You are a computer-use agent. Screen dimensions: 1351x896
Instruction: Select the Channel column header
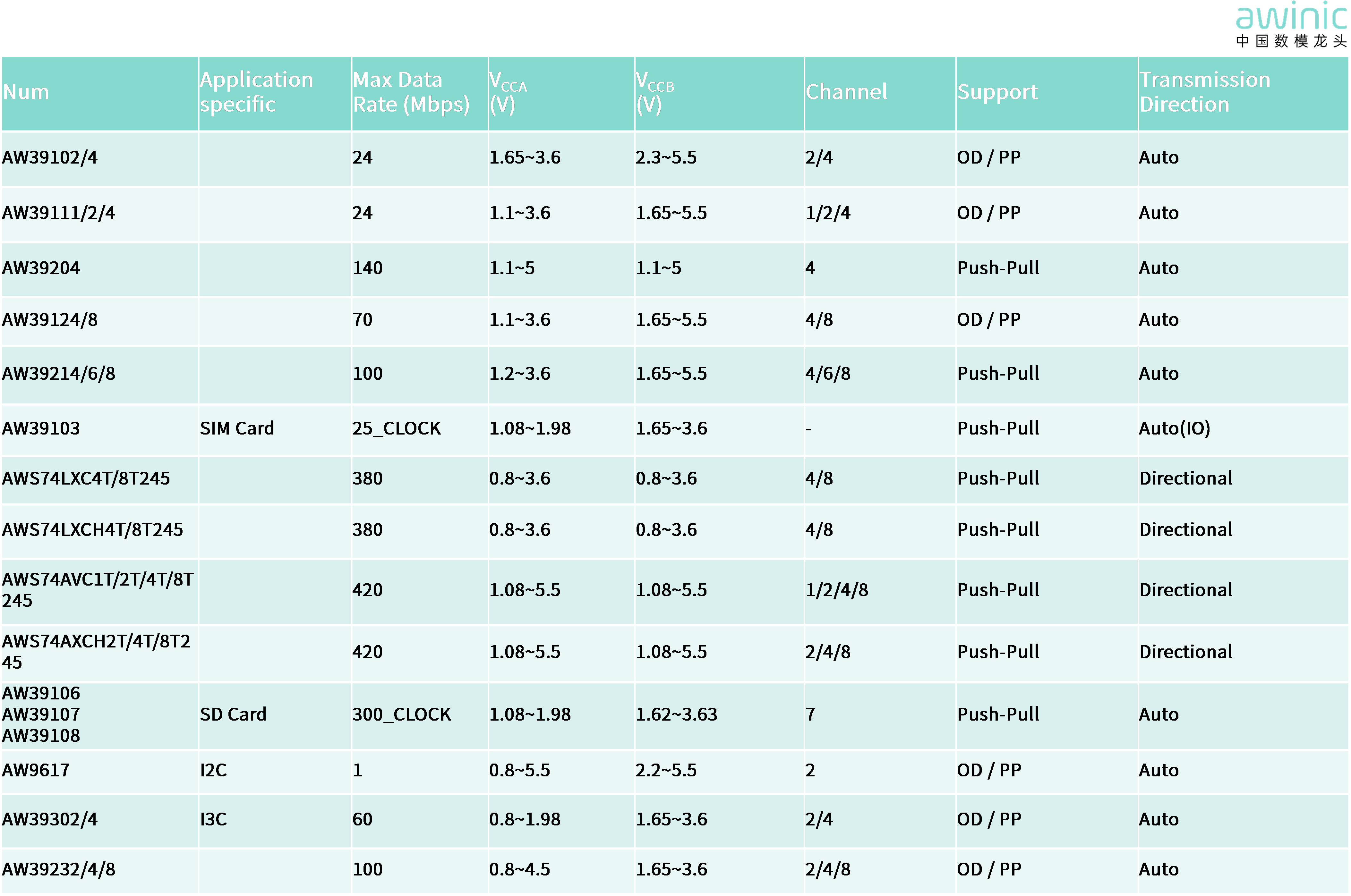pyautogui.click(x=846, y=92)
